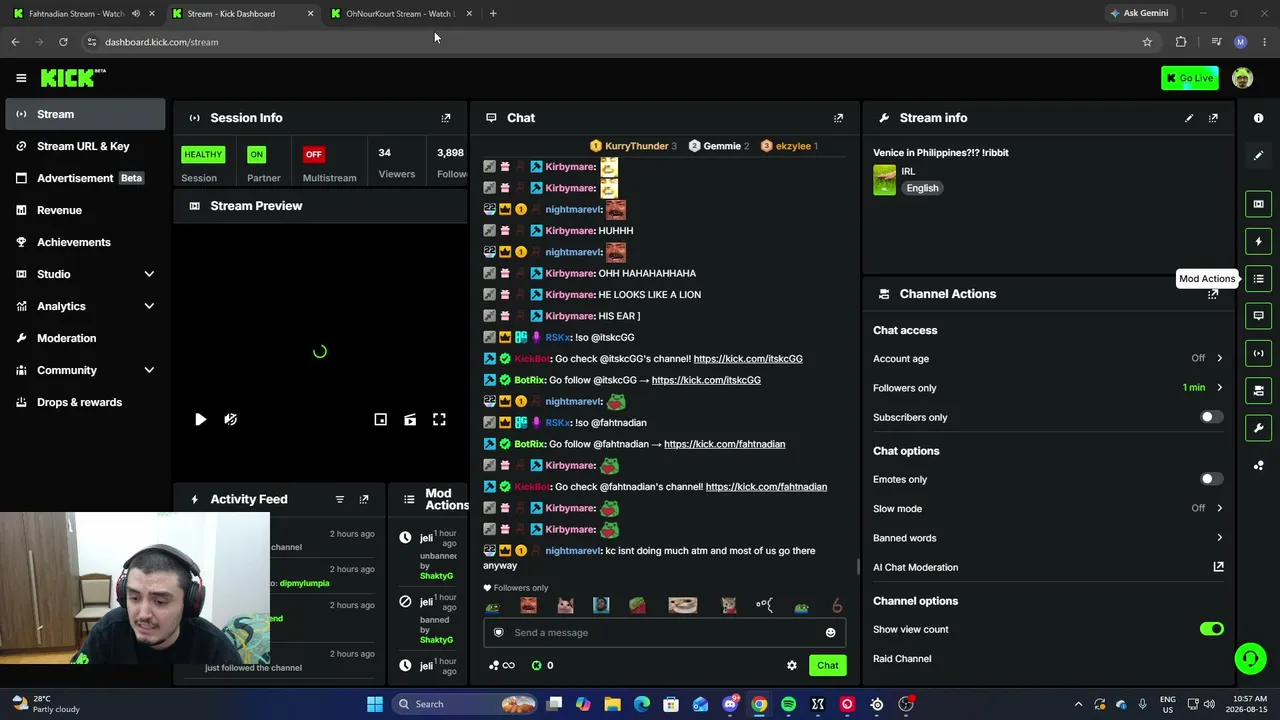The image size is (1280, 720).
Task: Open the Revenue page
Action: point(85,210)
